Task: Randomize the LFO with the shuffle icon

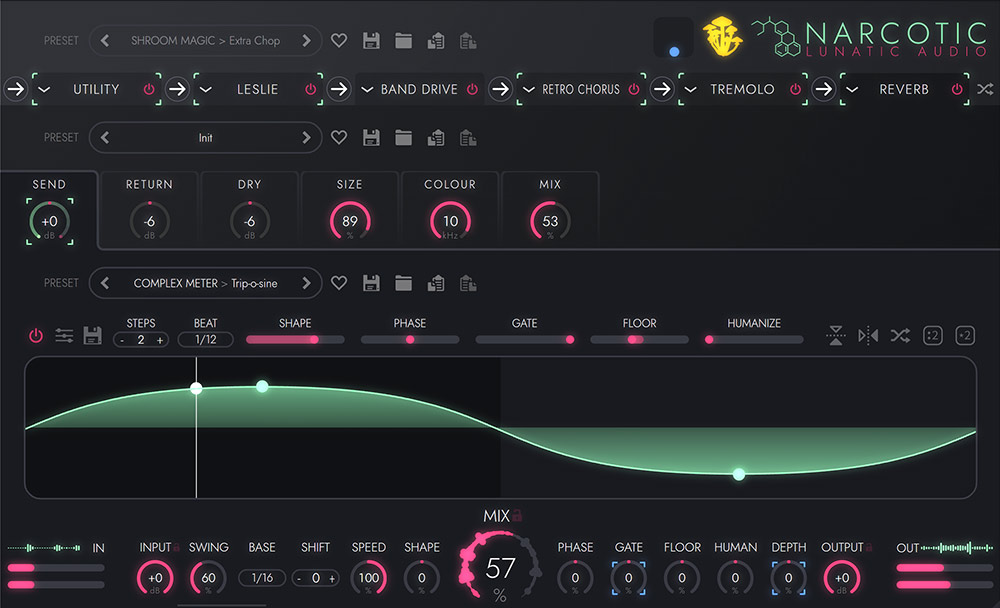Action: click(899, 335)
